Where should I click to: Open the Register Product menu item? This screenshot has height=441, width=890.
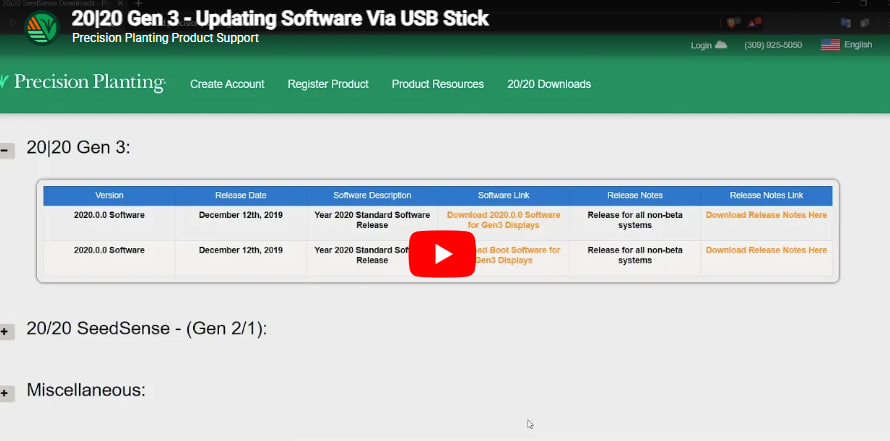pos(328,84)
